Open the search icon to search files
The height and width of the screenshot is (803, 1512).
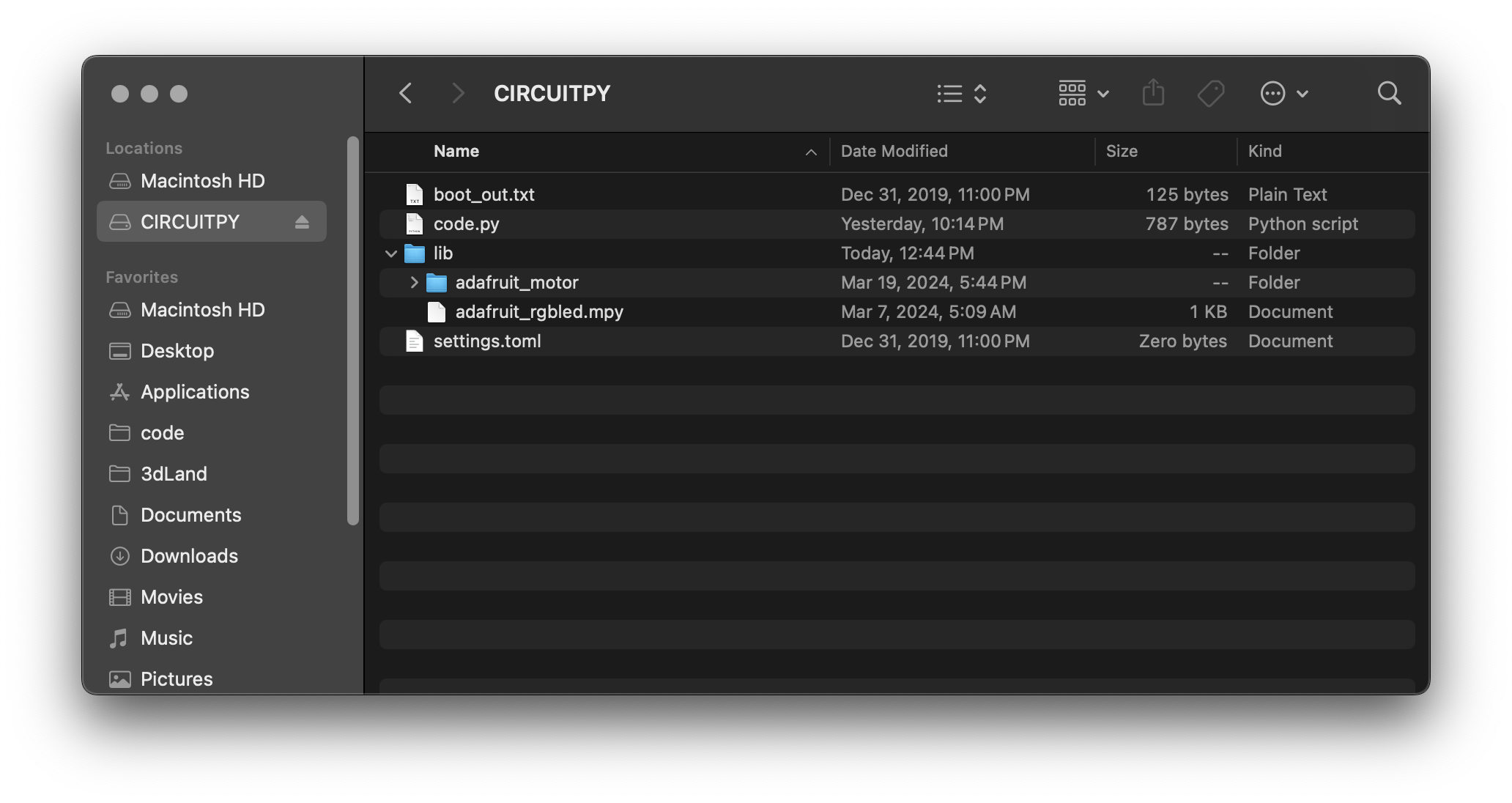tap(1389, 93)
